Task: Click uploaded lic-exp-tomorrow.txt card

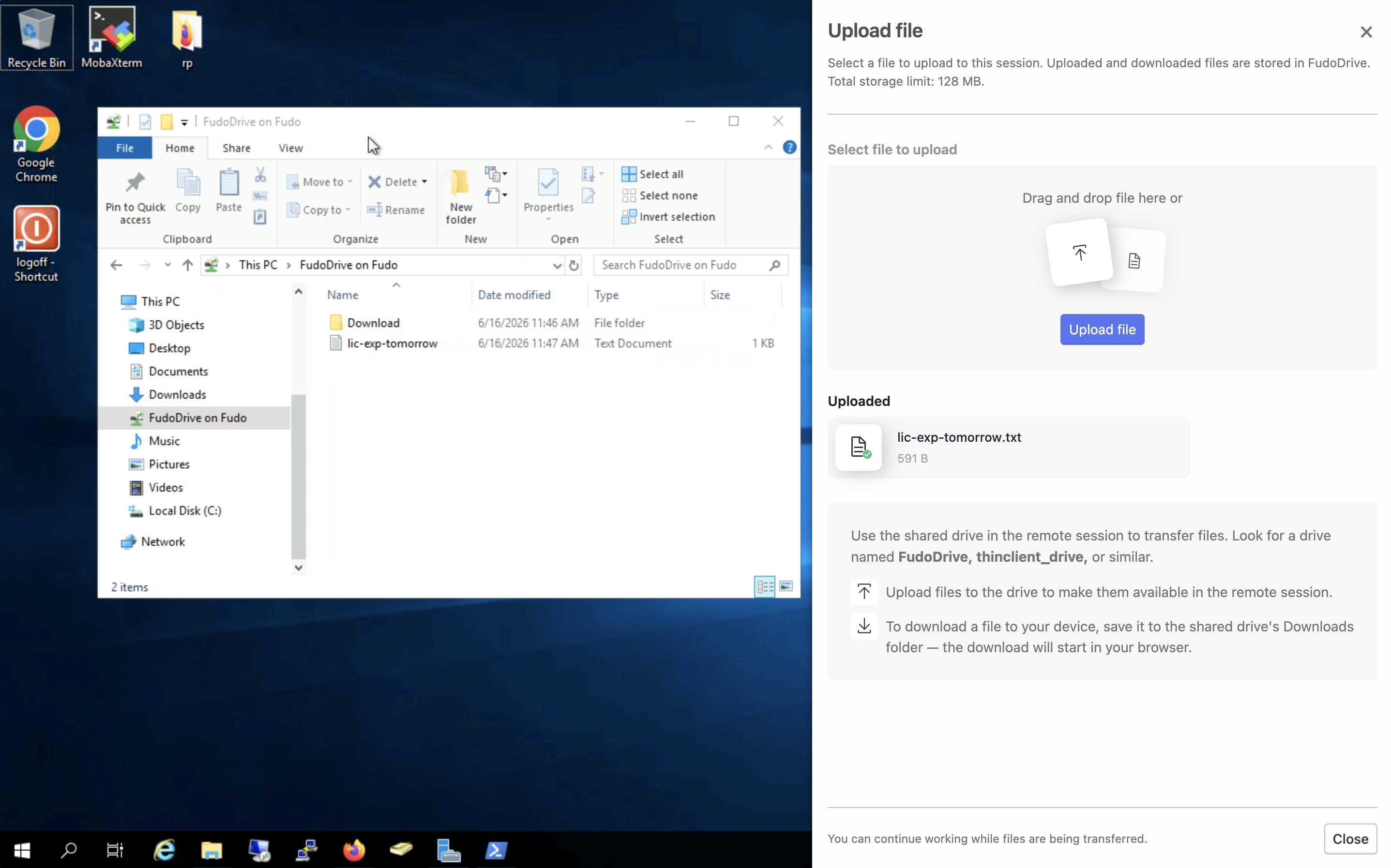Action: 1008,447
